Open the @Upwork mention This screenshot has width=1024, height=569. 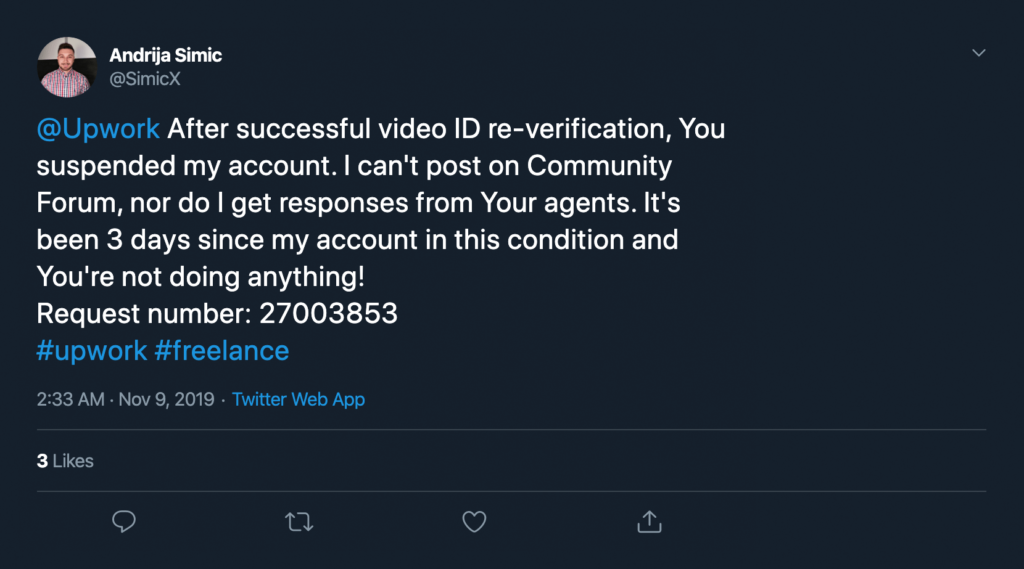click(x=98, y=129)
